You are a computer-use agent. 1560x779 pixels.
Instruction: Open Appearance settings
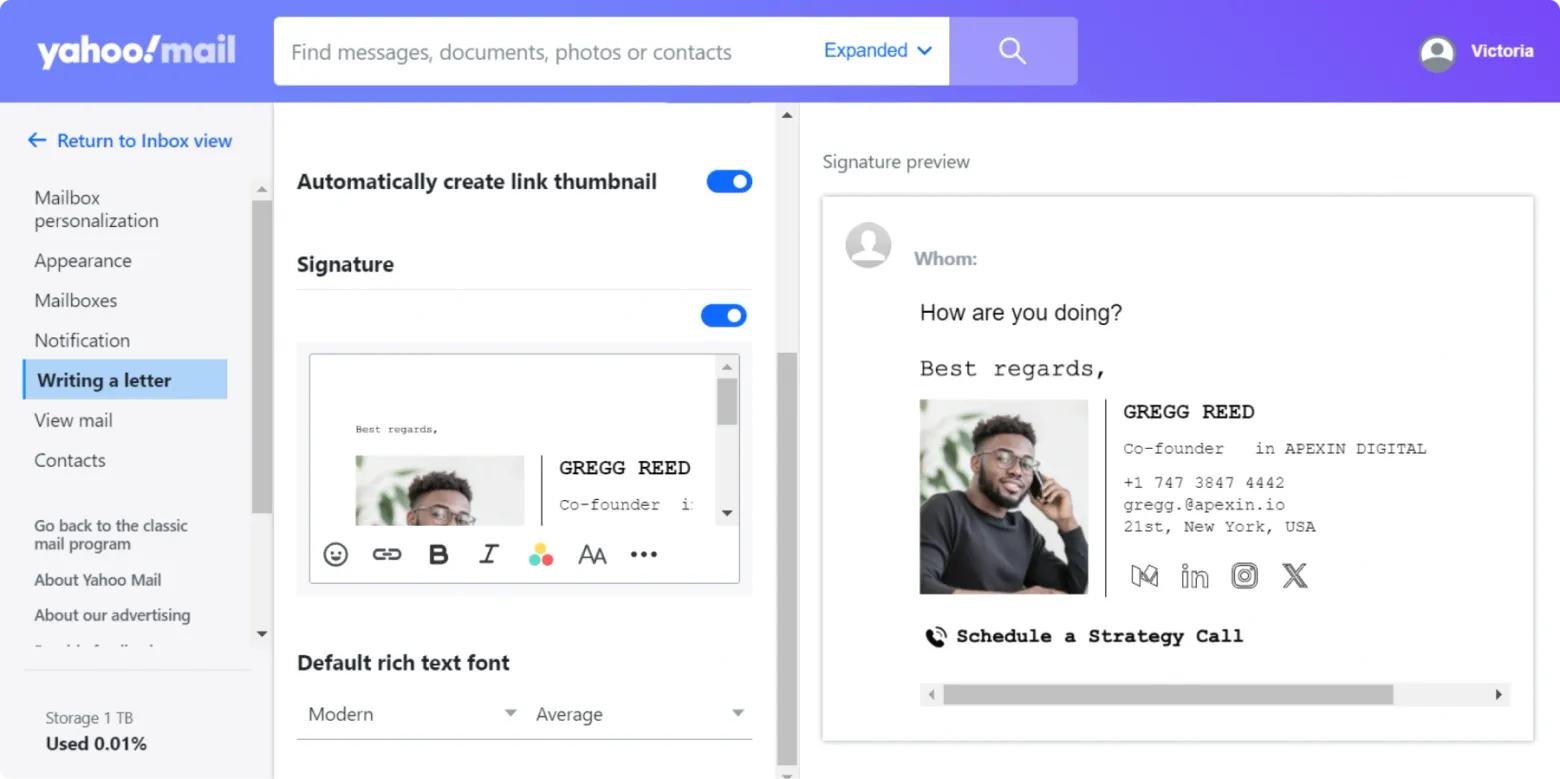[x=83, y=260]
